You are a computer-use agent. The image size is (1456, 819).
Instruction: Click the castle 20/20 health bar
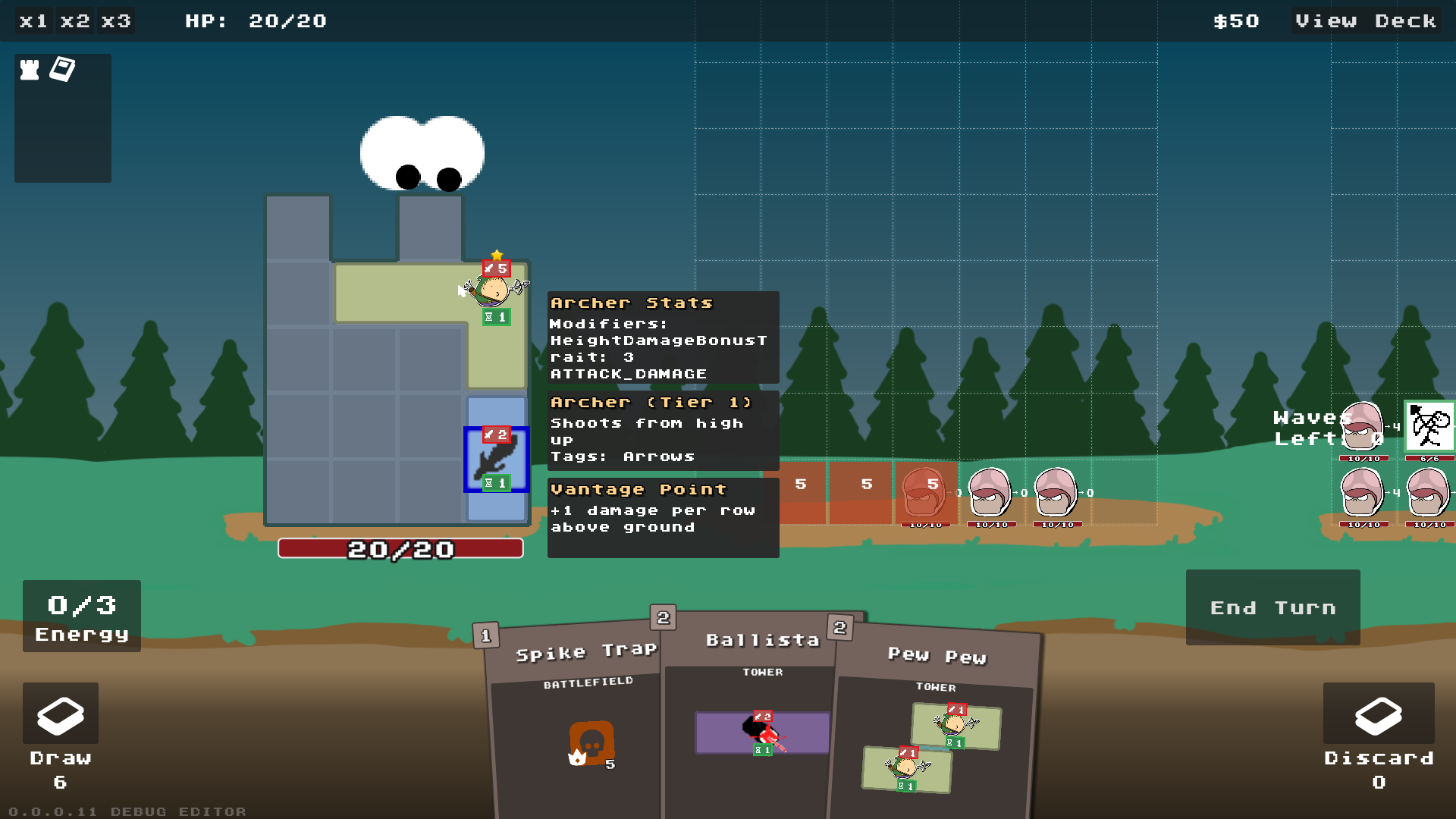point(400,548)
